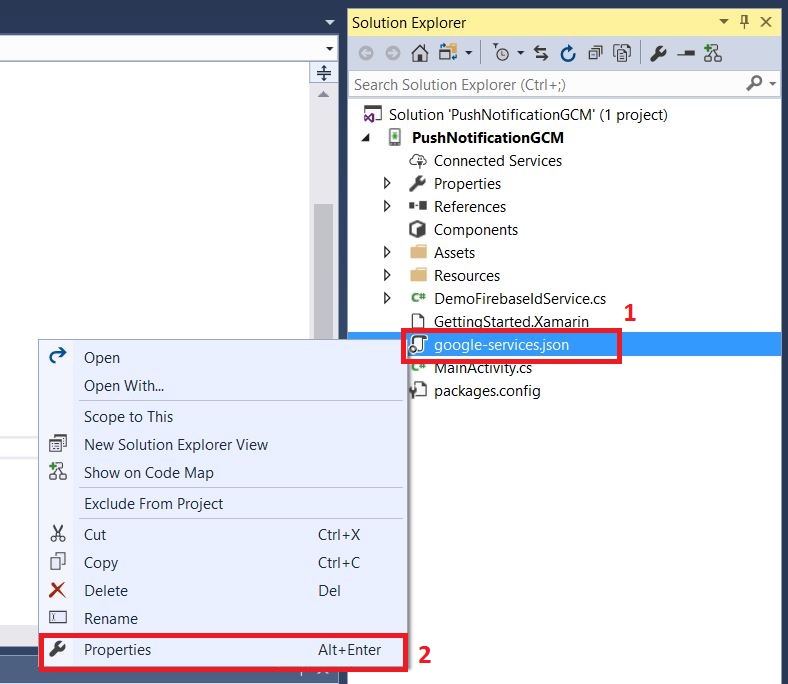Click the Components box icon

pos(418,230)
